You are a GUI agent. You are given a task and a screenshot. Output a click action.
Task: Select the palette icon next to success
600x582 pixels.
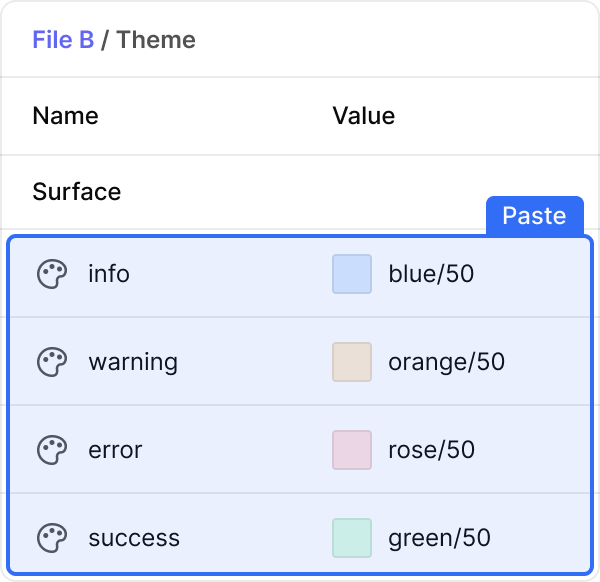(x=51, y=538)
